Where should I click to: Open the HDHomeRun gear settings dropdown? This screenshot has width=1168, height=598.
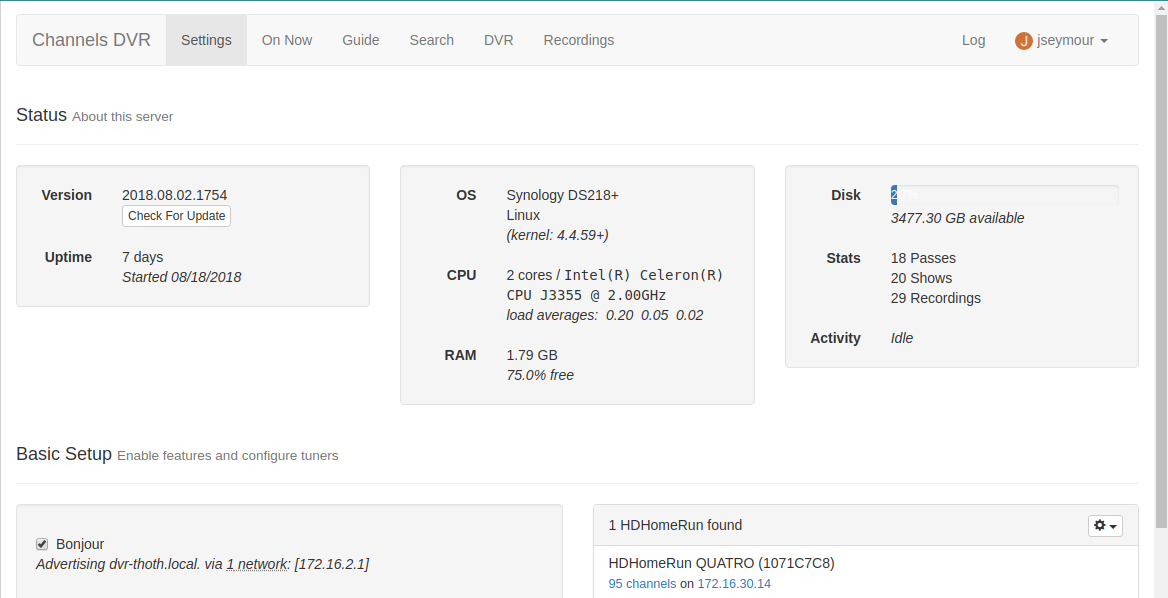pyautogui.click(x=1105, y=526)
